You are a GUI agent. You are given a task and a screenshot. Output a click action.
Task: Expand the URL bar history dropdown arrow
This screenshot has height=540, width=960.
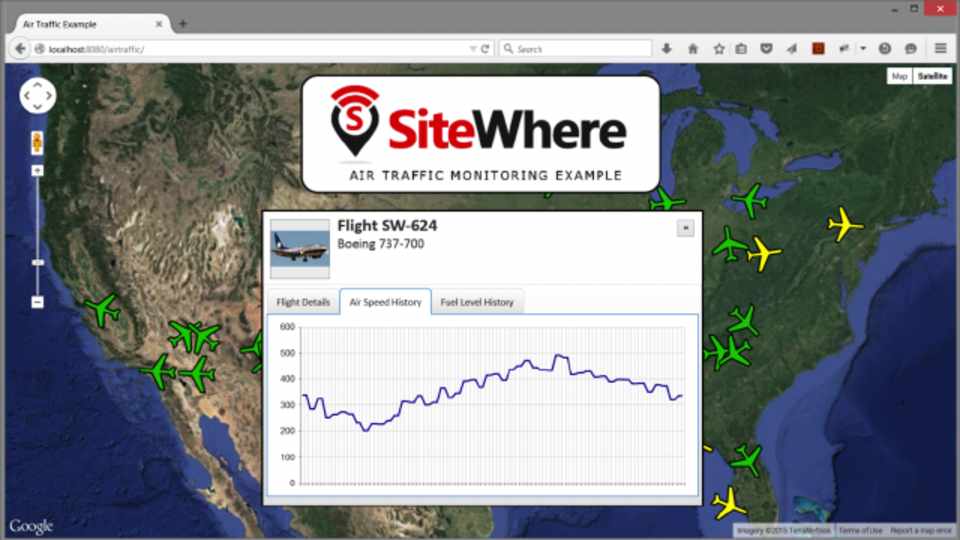[x=473, y=48]
